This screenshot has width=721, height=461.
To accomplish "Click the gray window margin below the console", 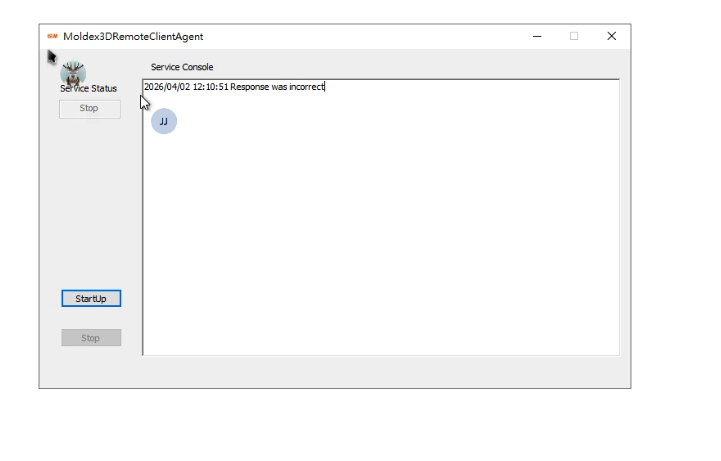I will [380, 371].
